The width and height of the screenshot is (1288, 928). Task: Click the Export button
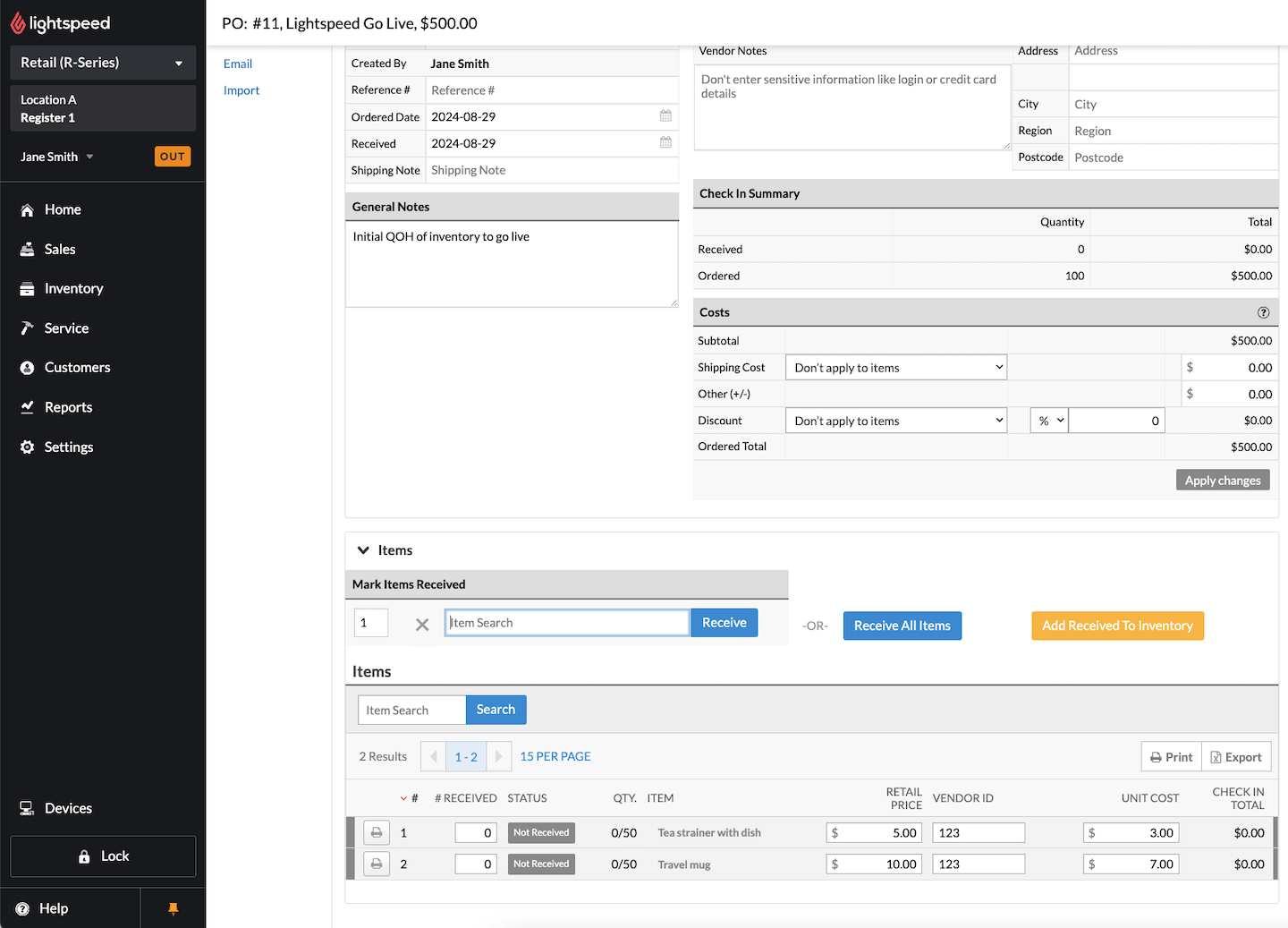click(1236, 757)
